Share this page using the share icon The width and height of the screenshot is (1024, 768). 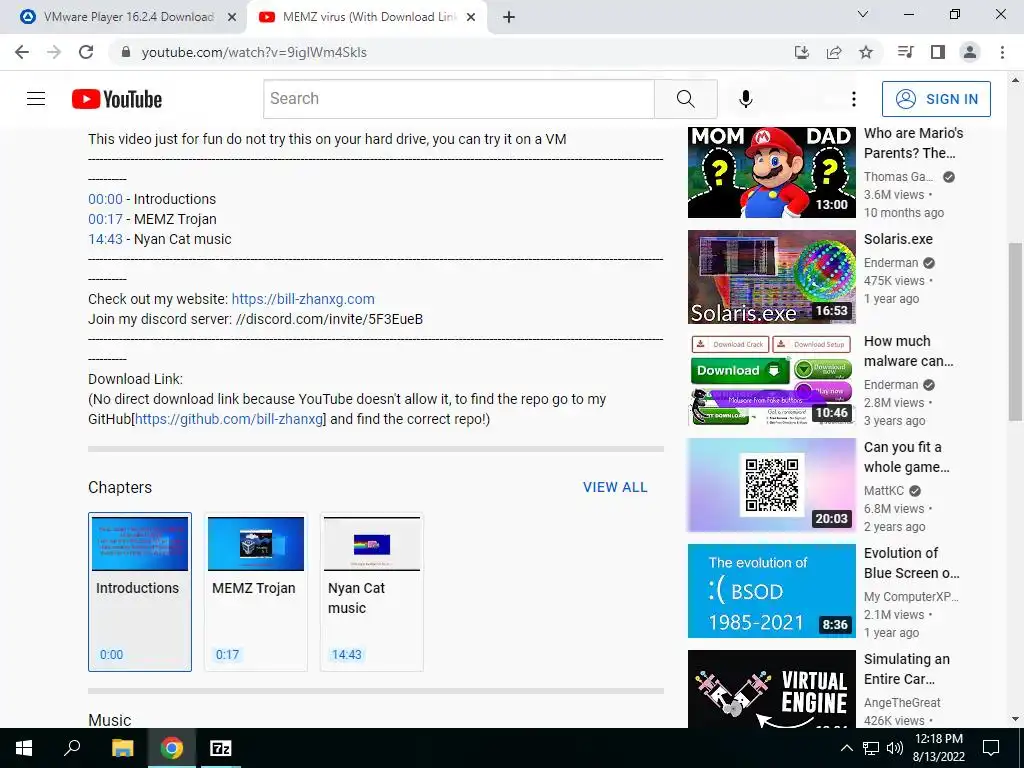834,52
